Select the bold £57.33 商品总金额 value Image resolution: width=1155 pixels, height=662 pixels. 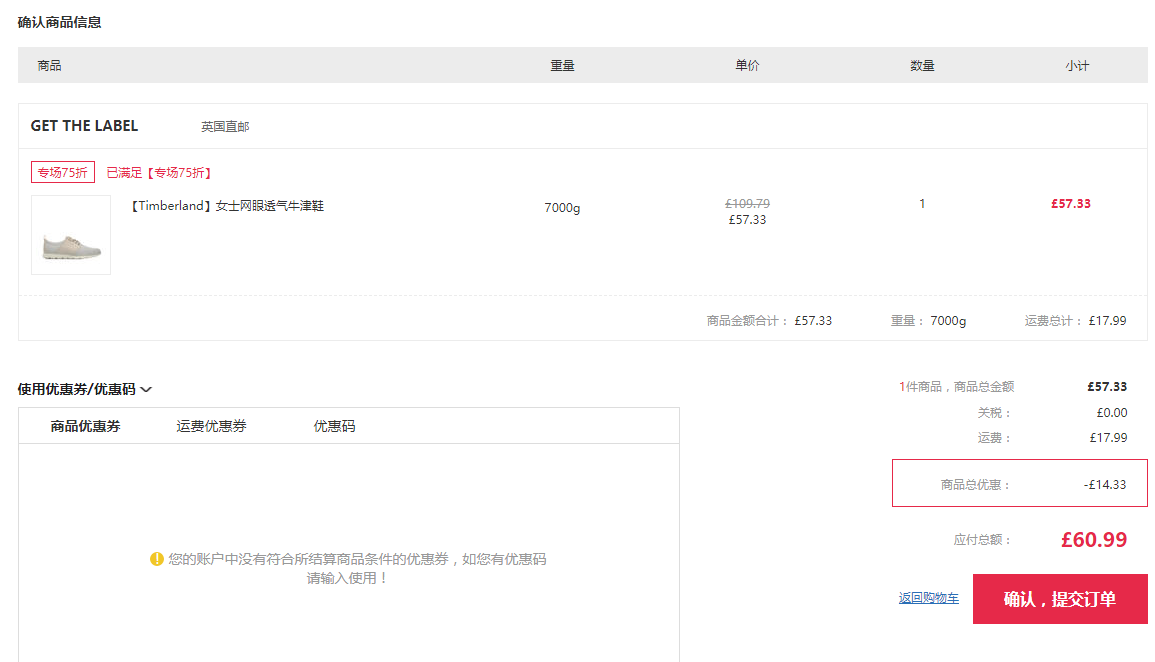click(x=1107, y=387)
